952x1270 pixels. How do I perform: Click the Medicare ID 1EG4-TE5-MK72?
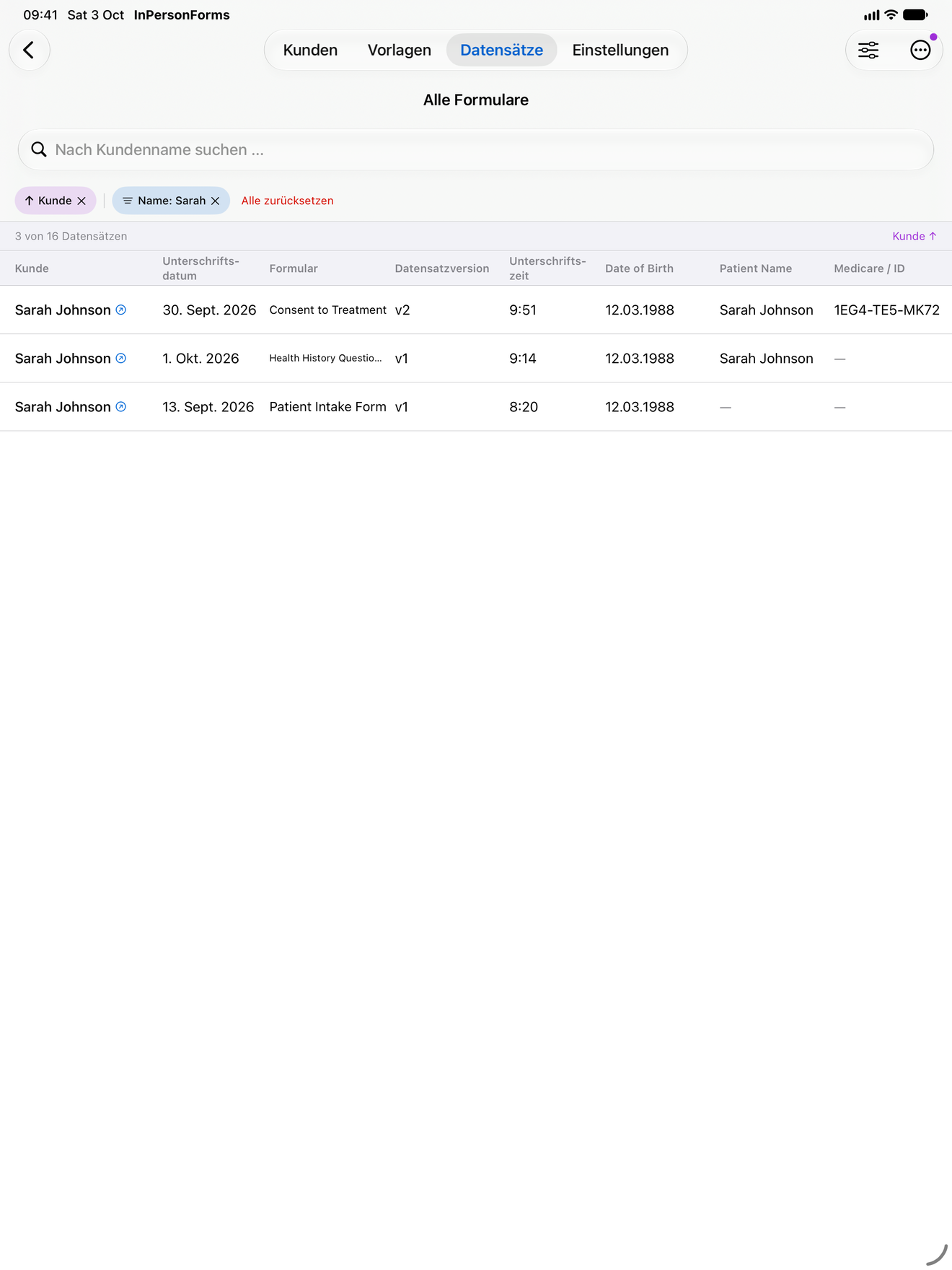pos(886,310)
